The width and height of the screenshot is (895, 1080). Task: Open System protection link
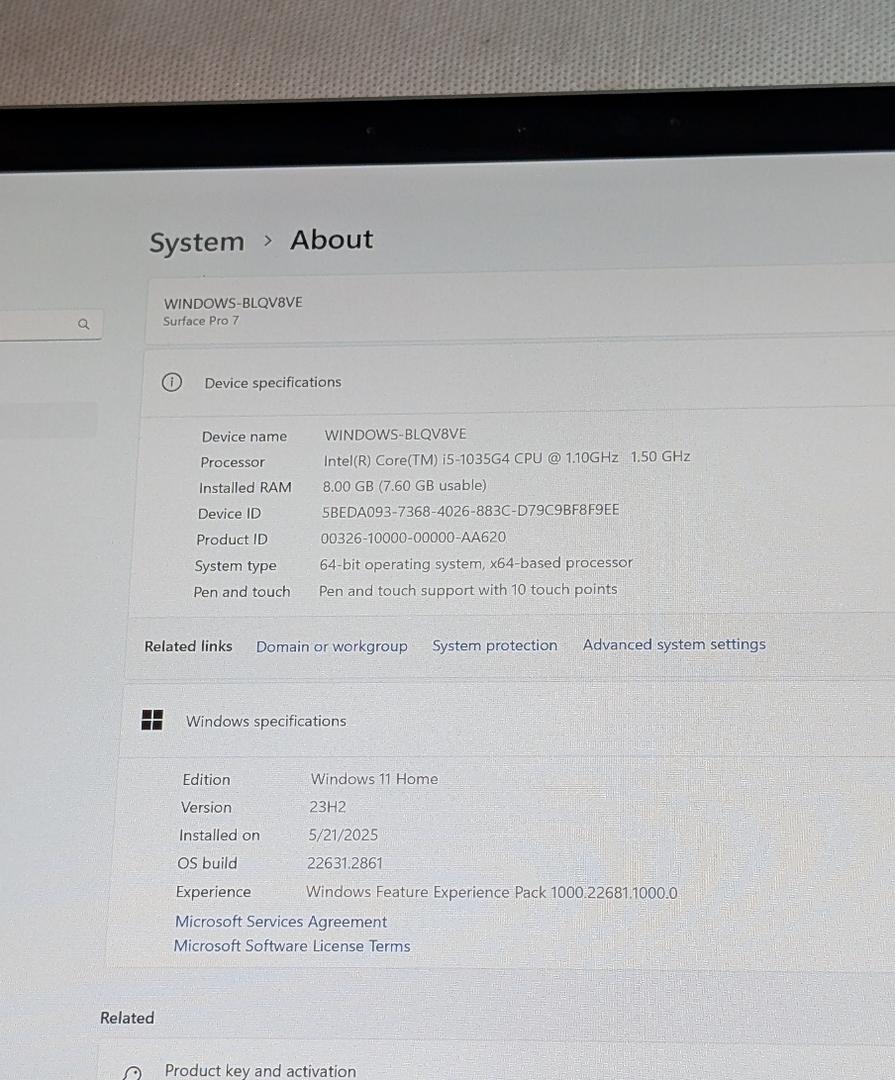(494, 645)
